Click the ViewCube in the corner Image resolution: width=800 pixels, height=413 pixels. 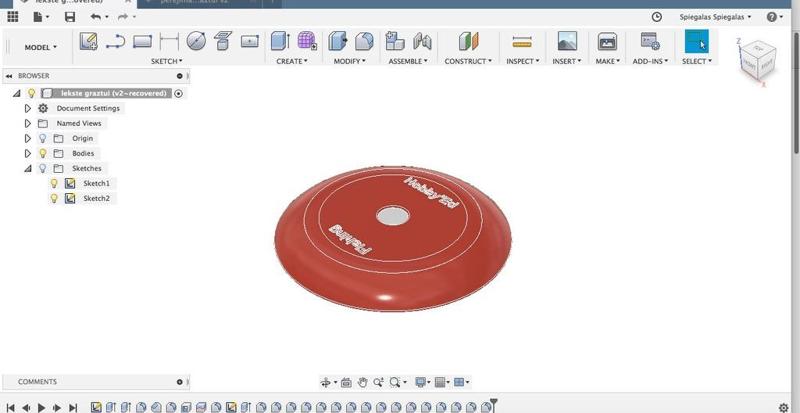pos(758,59)
